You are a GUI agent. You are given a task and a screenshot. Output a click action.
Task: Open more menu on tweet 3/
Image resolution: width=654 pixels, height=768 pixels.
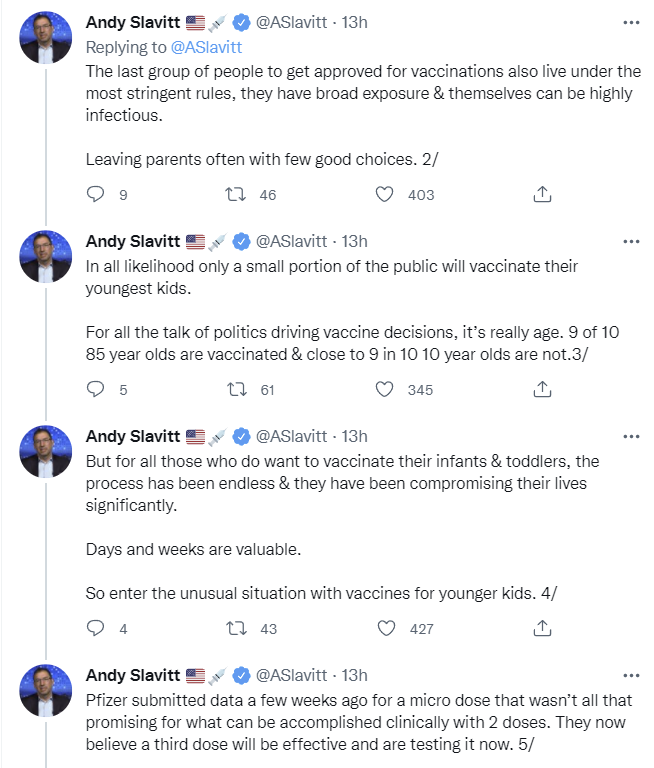631,241
